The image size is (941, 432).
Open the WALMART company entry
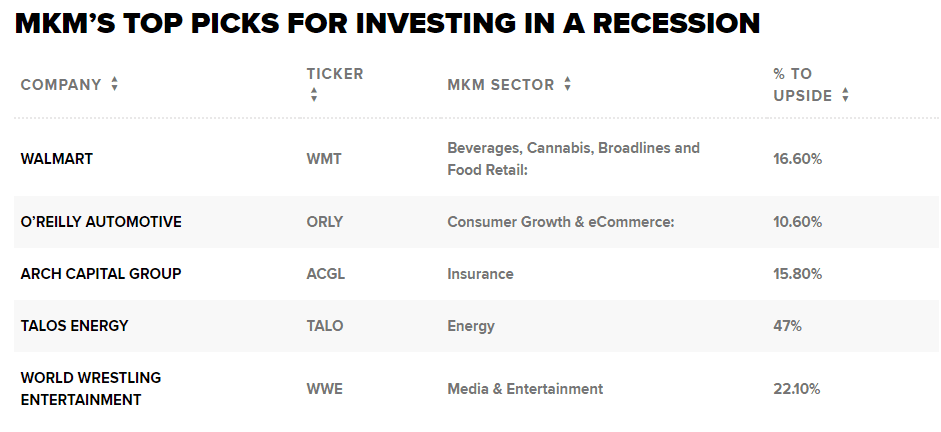(56, 159)
